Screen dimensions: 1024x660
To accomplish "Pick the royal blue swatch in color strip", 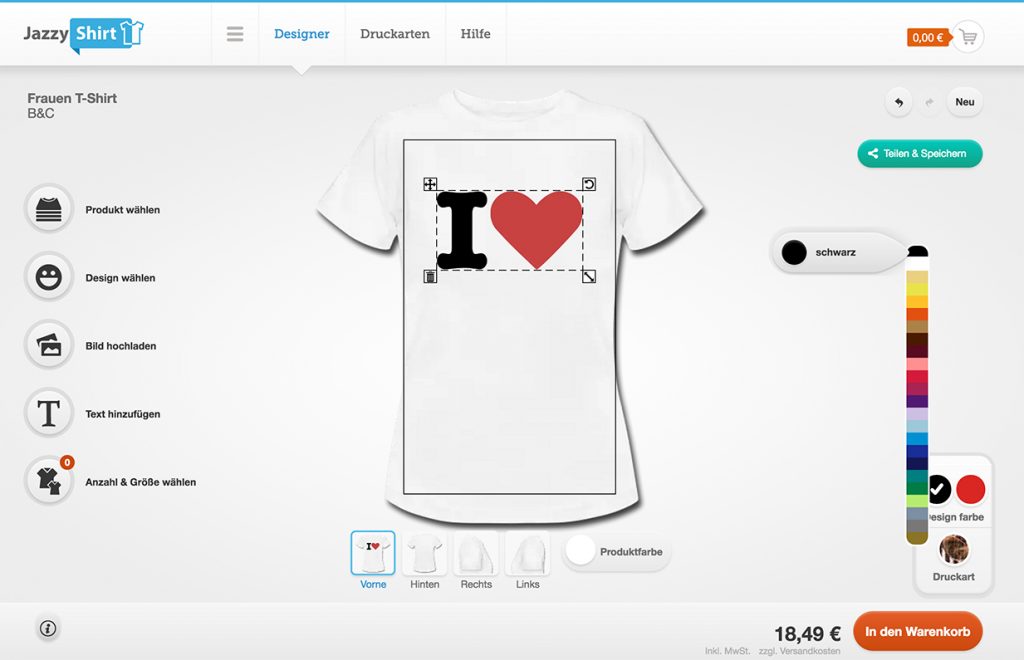I will [x=917, y=450].
